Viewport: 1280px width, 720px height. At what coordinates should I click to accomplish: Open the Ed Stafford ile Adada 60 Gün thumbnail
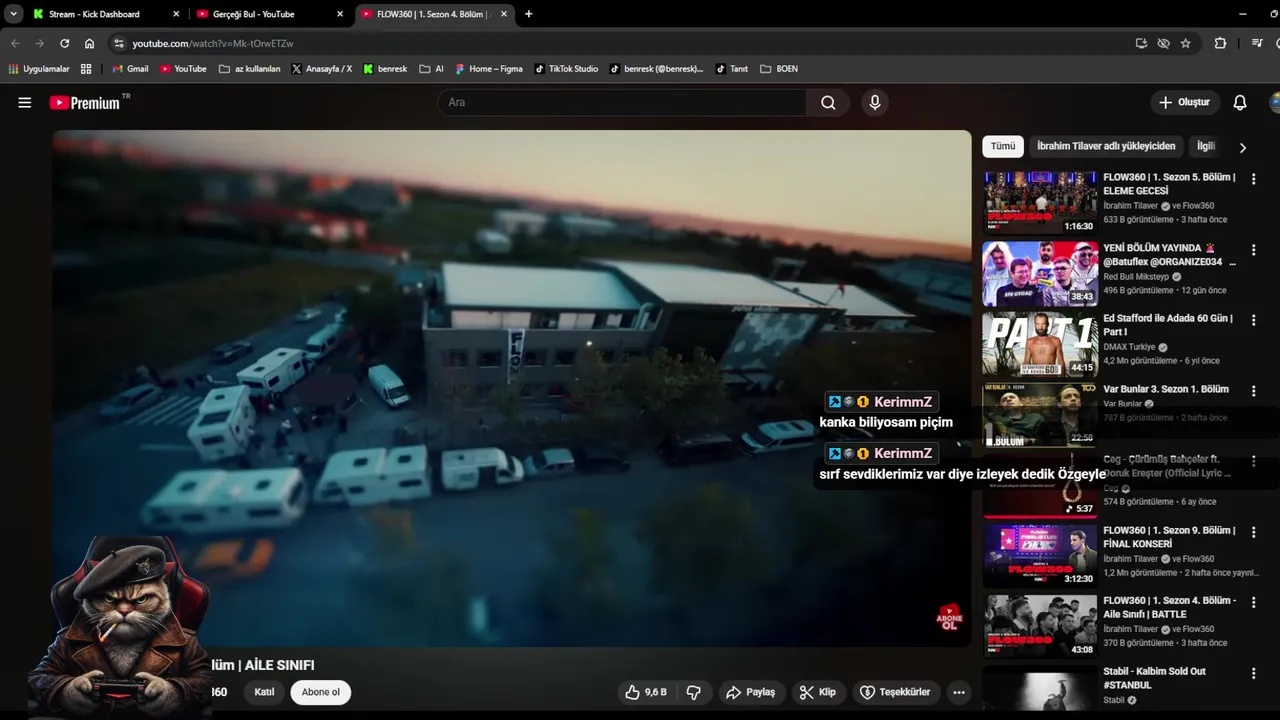click(1040, 344)
